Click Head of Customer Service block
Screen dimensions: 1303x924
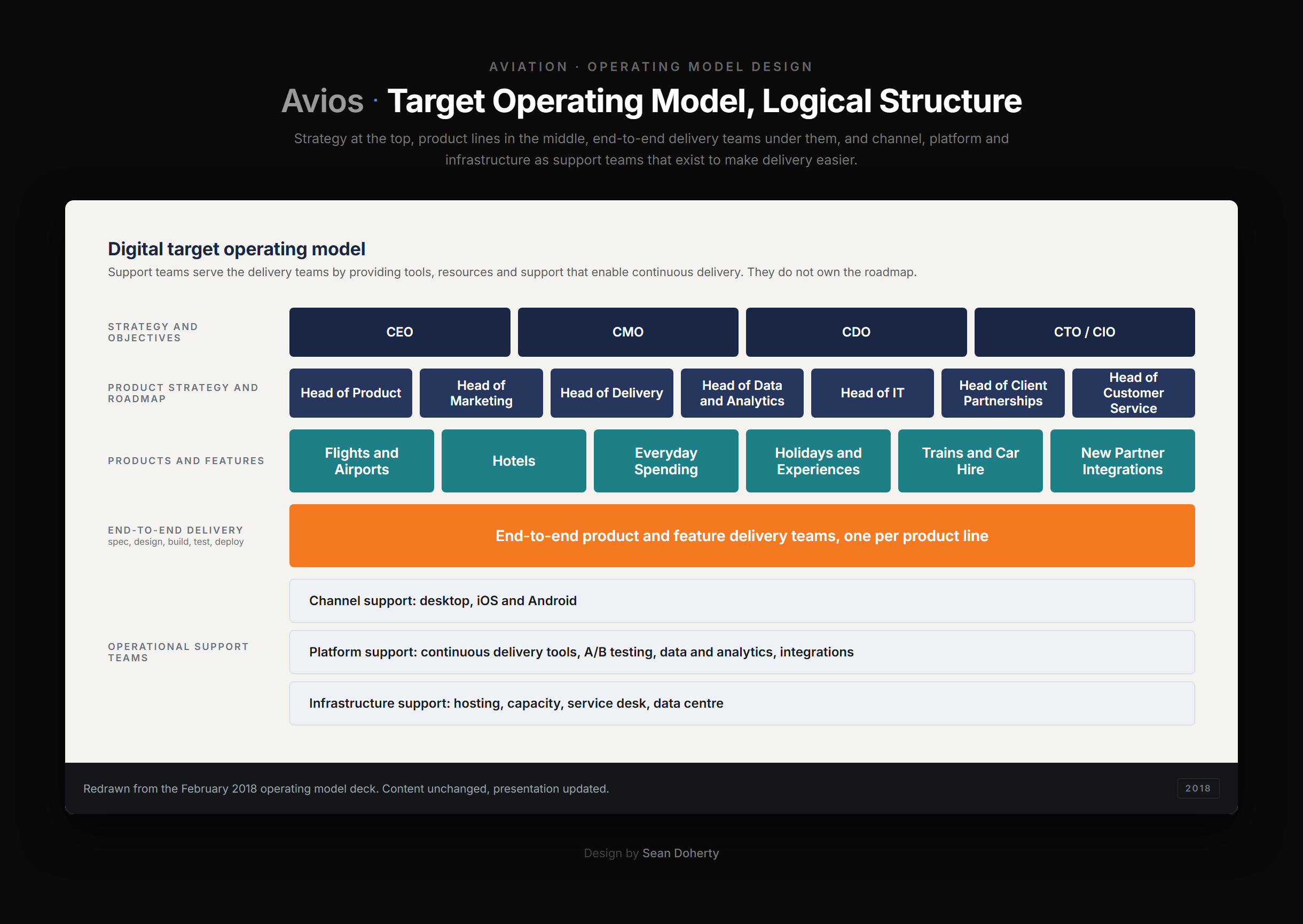pos(1133,393)
